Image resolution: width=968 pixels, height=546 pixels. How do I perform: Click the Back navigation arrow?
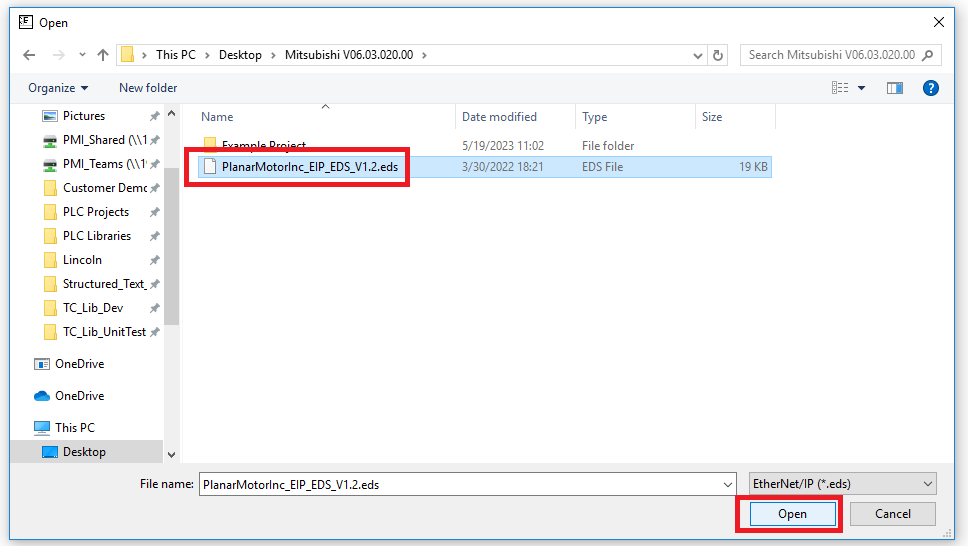click(29, 55)
